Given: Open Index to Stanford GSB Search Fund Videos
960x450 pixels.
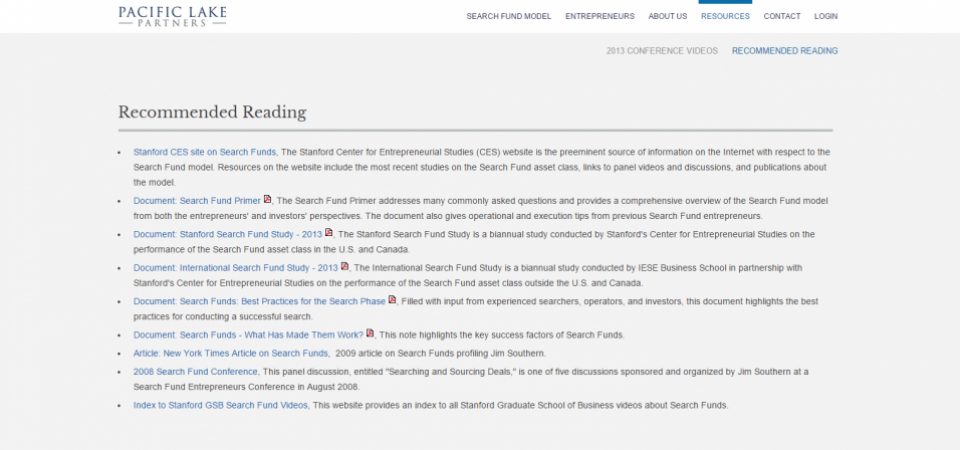Looking at the screenshot, I should [220, 405].
